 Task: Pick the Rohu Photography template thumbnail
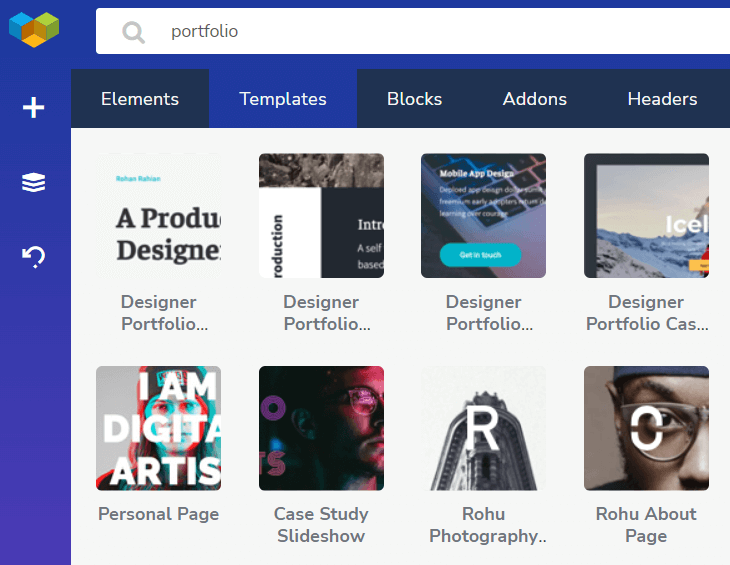[483, 428]
